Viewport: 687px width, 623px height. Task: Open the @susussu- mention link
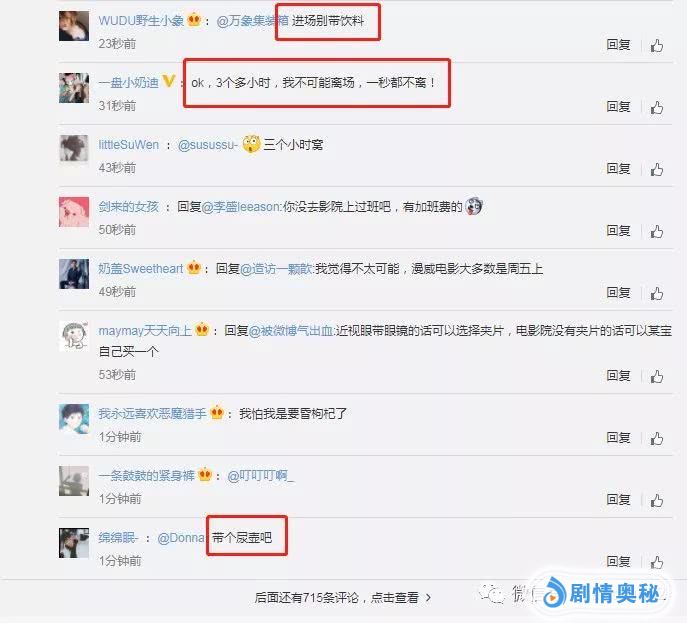click(208, 145)
